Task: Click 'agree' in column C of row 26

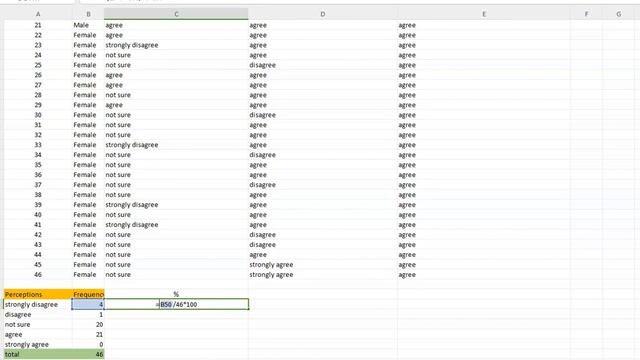Action: 114,75
